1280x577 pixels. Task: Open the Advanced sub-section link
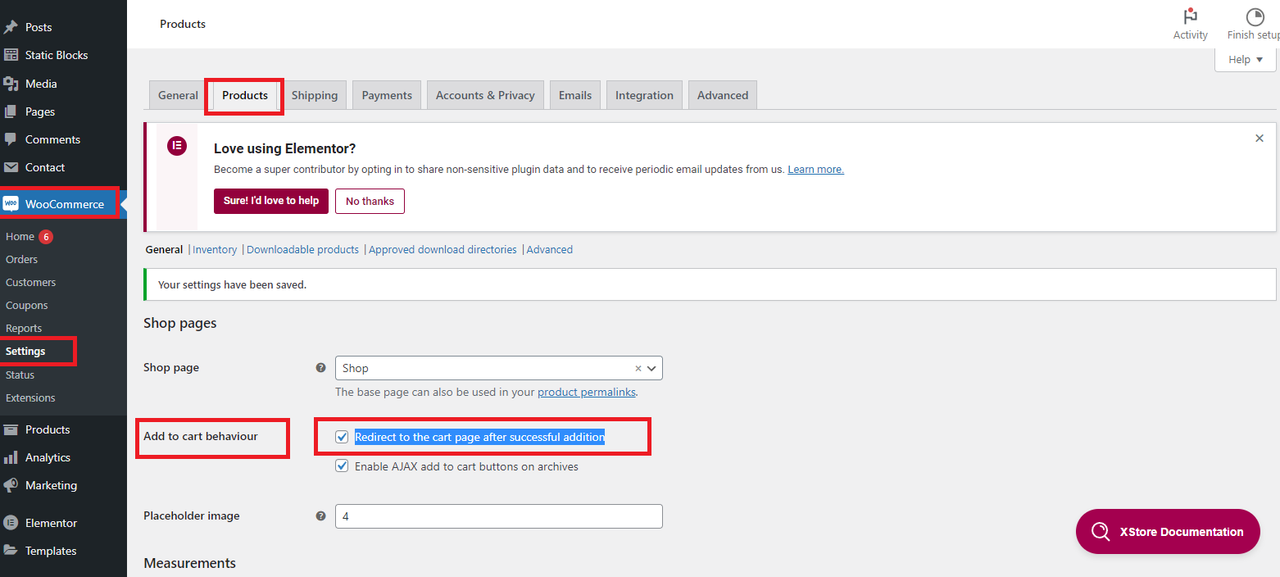point(550,250)
